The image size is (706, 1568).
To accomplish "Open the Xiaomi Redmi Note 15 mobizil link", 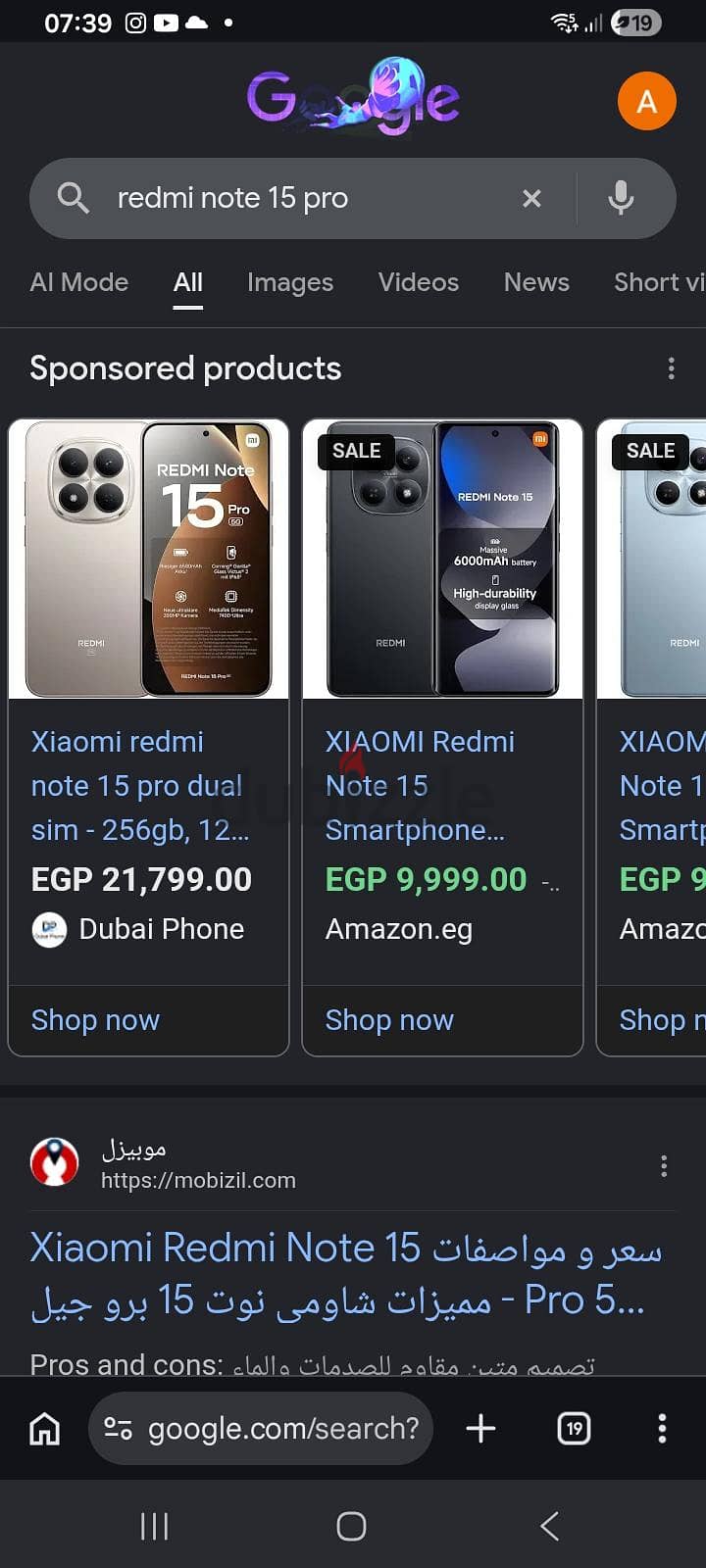I will [346, 1274].
